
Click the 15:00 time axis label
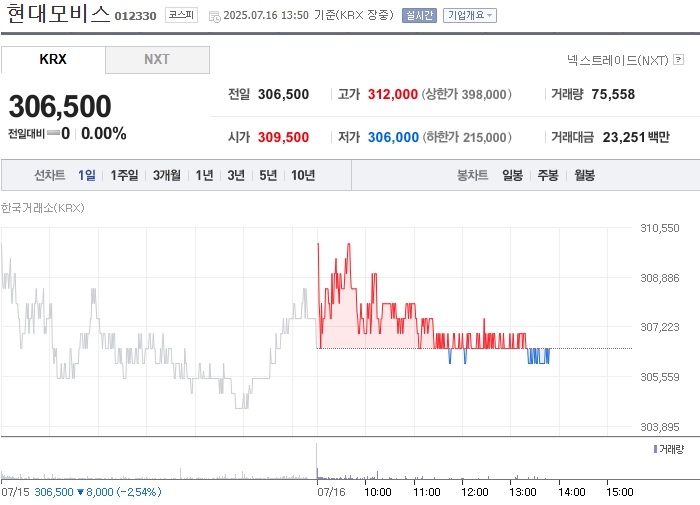click(x=620, y=492)
